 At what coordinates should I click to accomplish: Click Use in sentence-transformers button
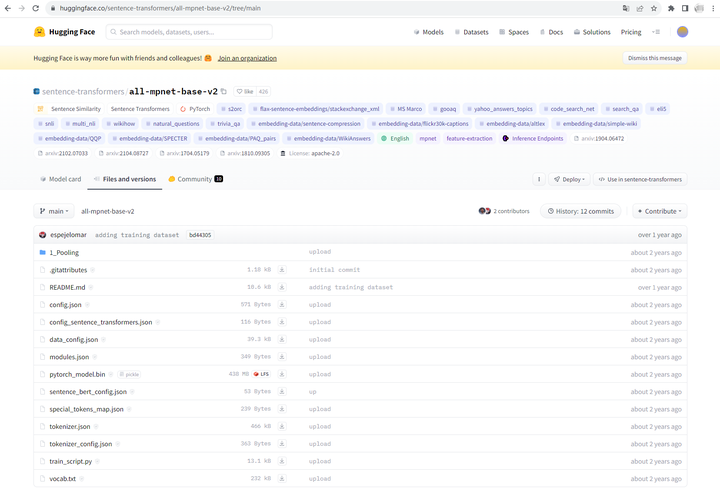point(640,179)
